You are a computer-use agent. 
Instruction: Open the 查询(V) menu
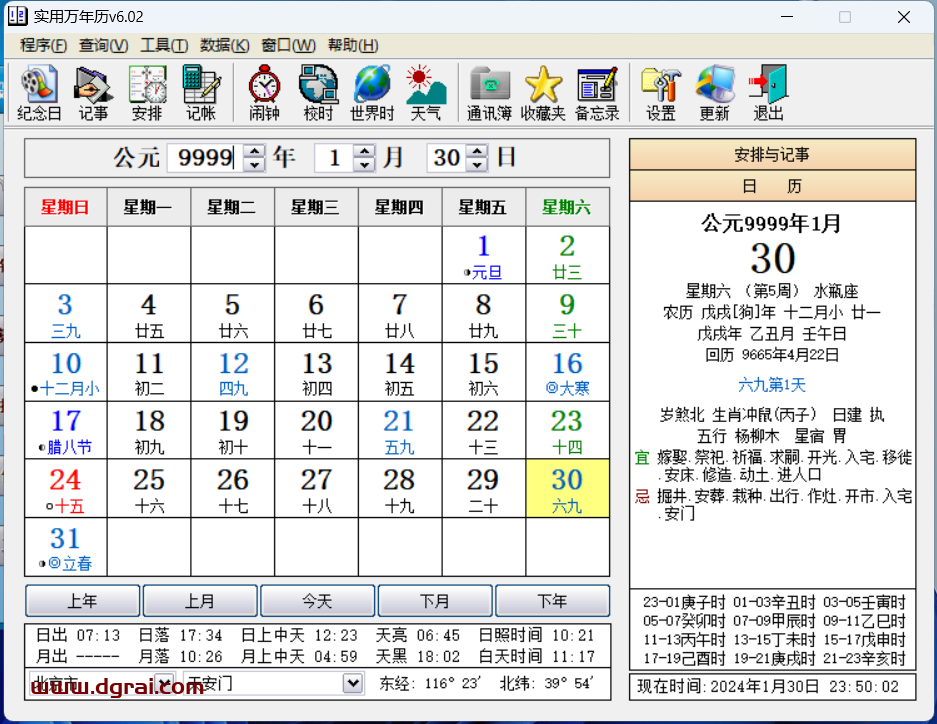click(103, 45)
